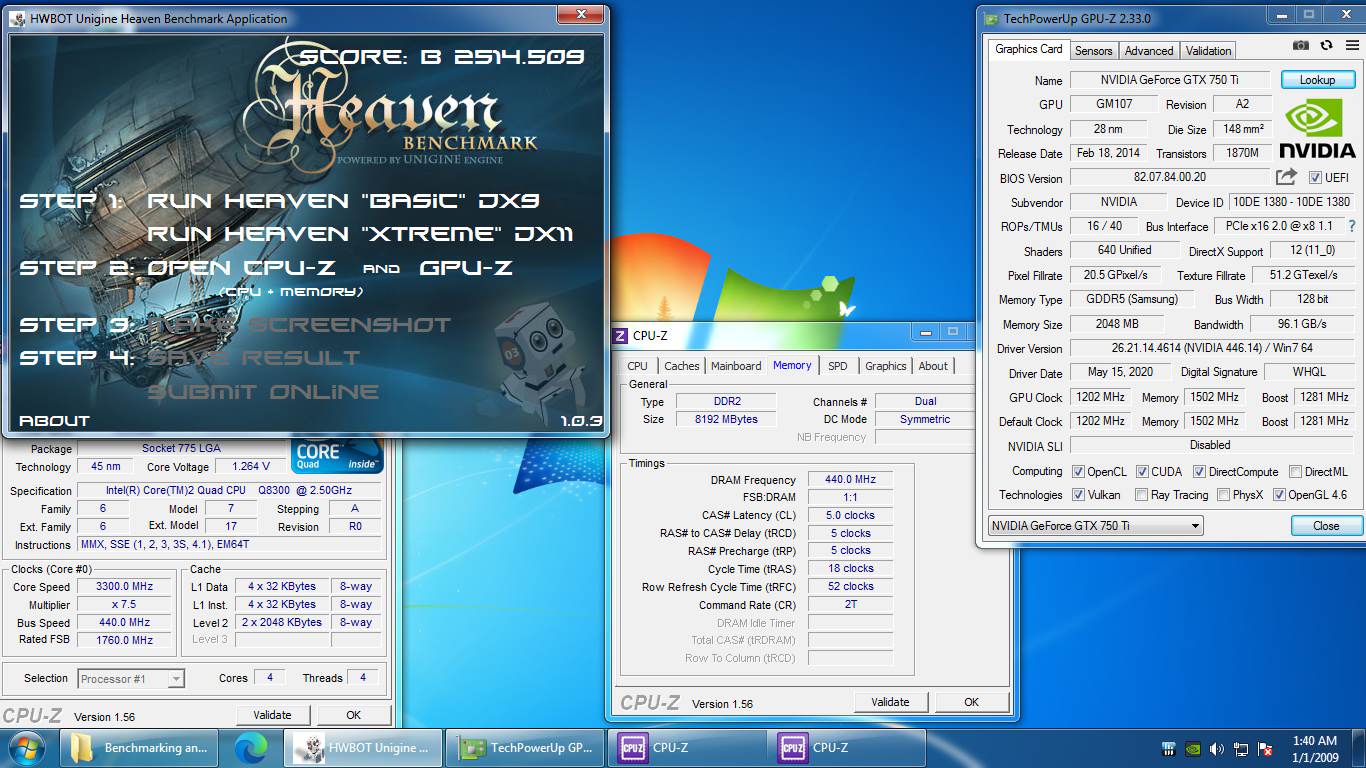Switch to TechPowerUp GPU-Z taskbar item
Image resolution: width=1366 pixels, height=768 pixels.
525,748
